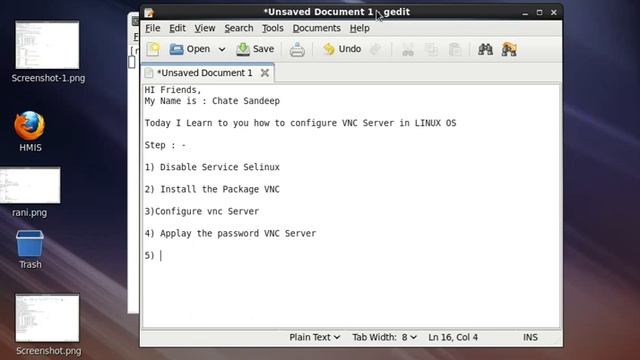640x360 pixels.
Task: Click the '3)Configure vnc Server' line
Action: pos(202,211)
